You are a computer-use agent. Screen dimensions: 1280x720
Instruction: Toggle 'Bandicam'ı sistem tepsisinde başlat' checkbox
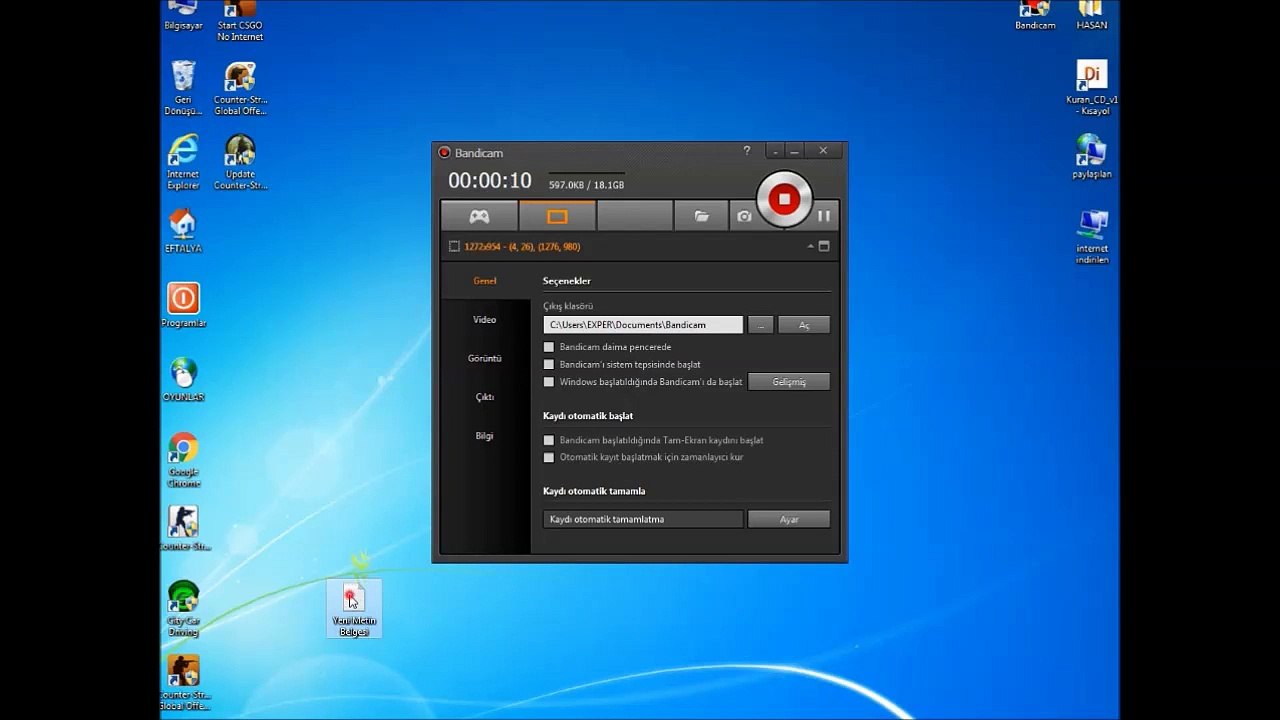548,364
